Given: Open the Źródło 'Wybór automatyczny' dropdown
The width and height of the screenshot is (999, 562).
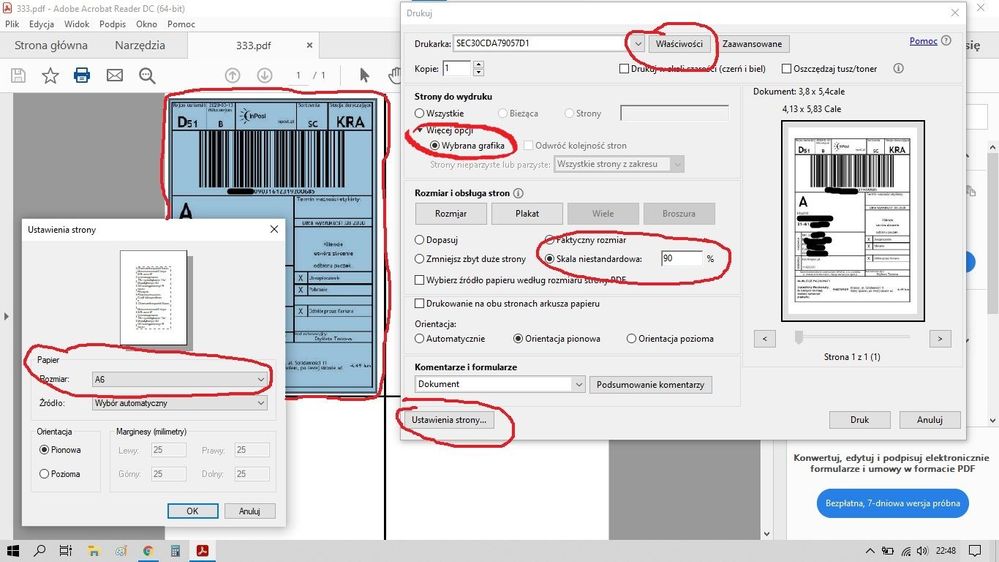Looking at the screenshot, I should pos(261,403).
